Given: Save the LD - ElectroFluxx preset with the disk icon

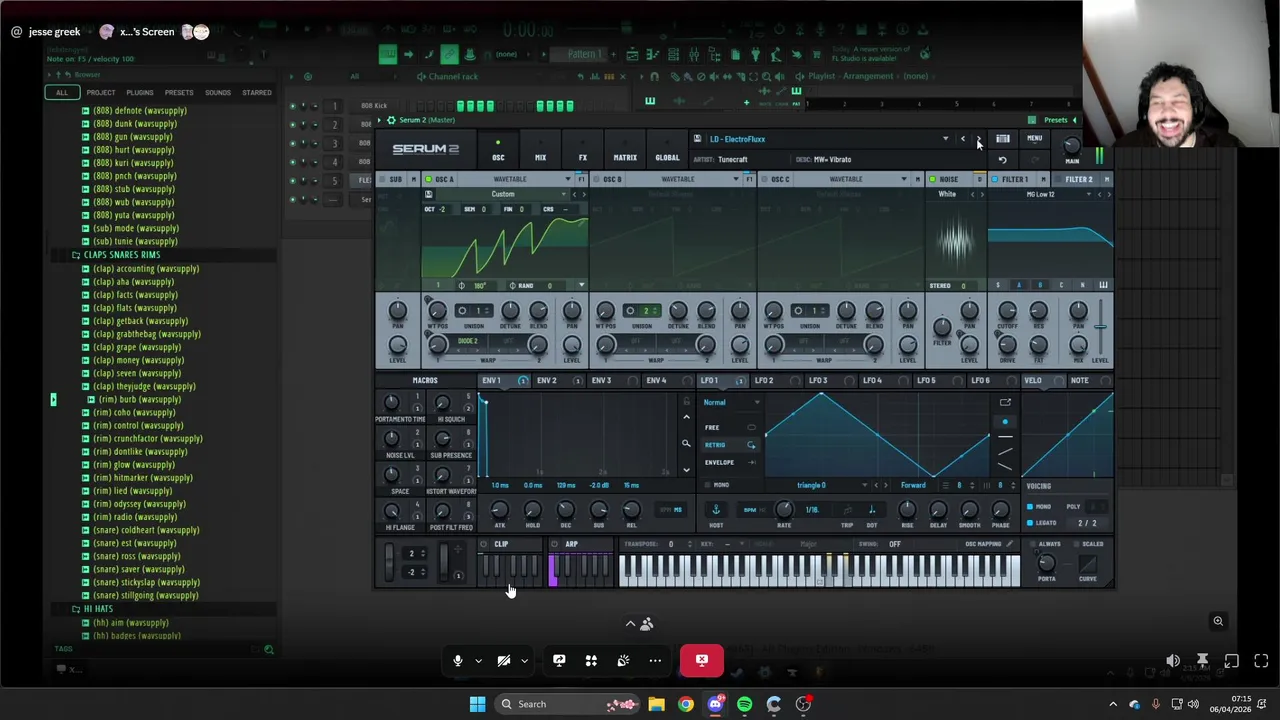Looking at the screenshot, I should [697, 139].
